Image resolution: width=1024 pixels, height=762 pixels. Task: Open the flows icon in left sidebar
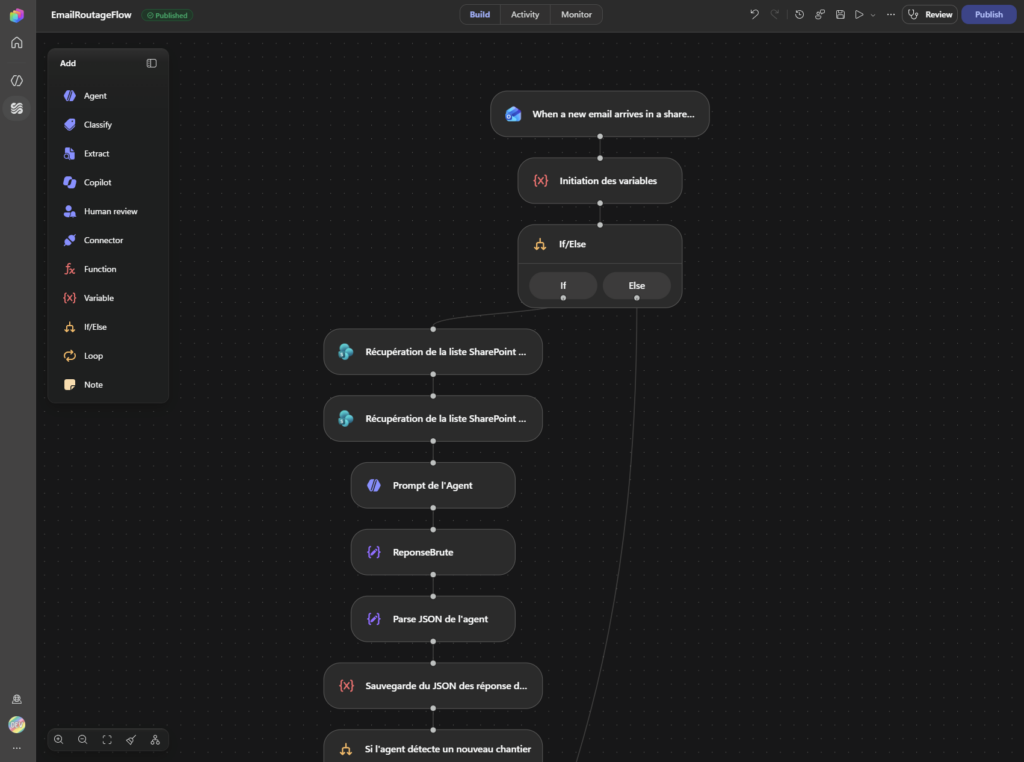[x=17, y=108]
